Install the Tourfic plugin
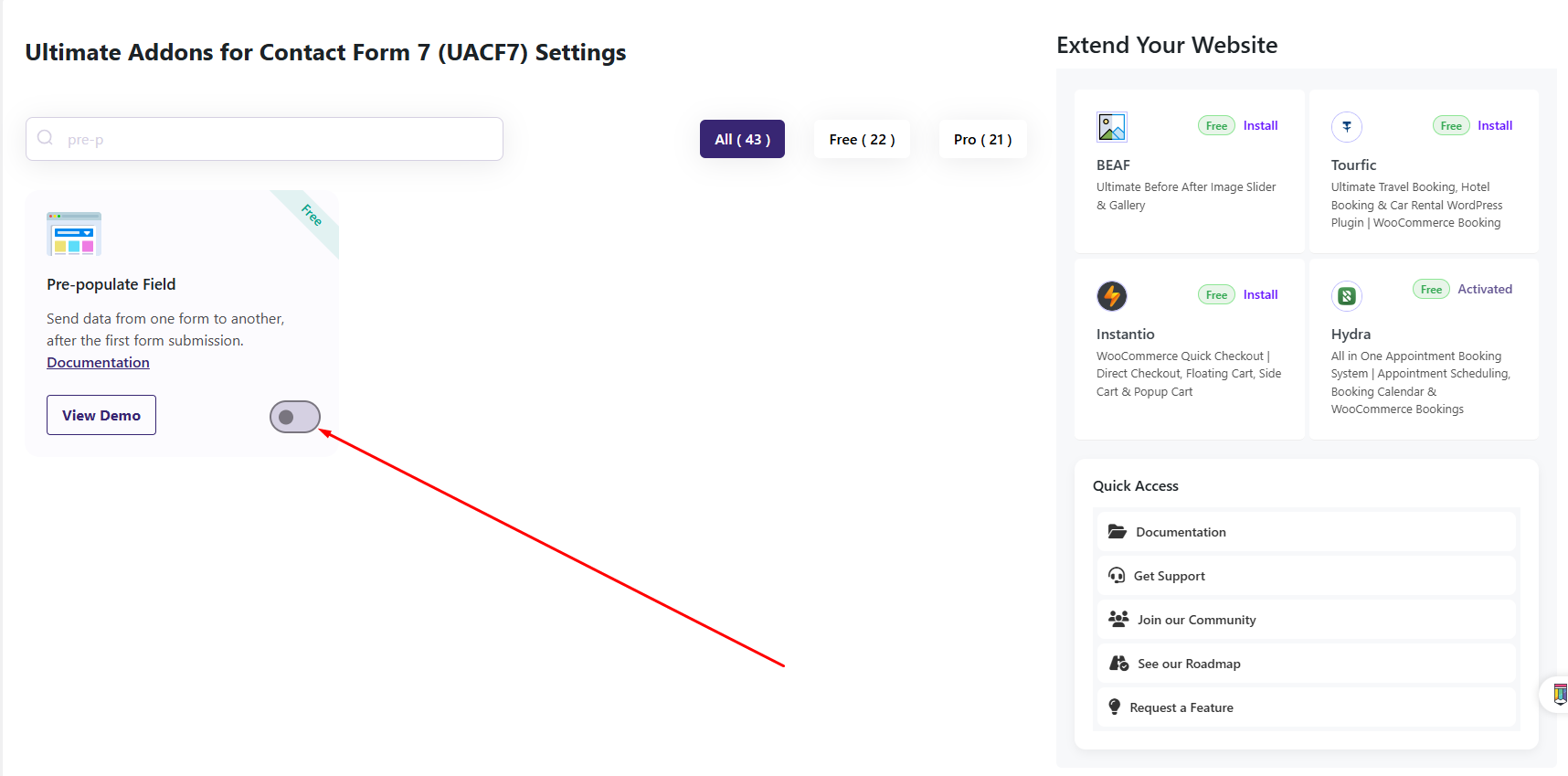This screenshot has width=1568, height=776. (1495, 126)
